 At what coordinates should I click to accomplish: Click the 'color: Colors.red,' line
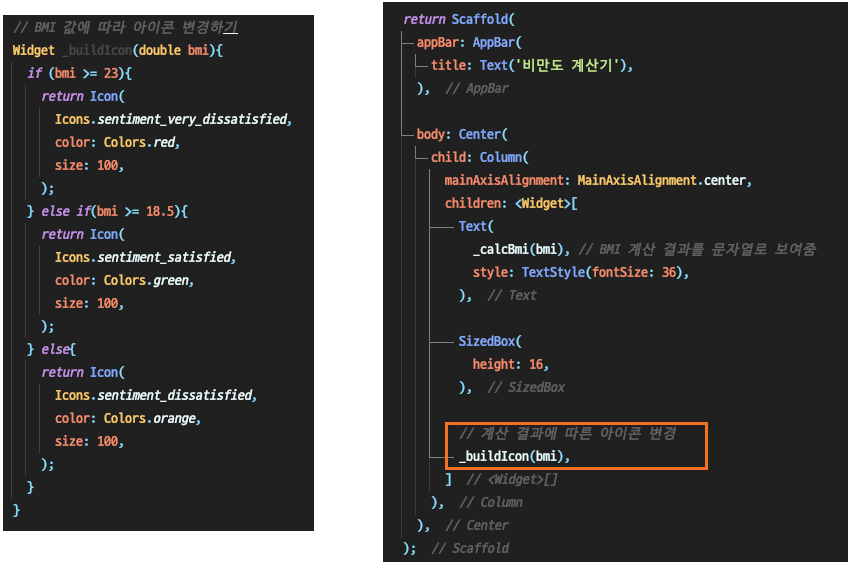pos(117,142)
